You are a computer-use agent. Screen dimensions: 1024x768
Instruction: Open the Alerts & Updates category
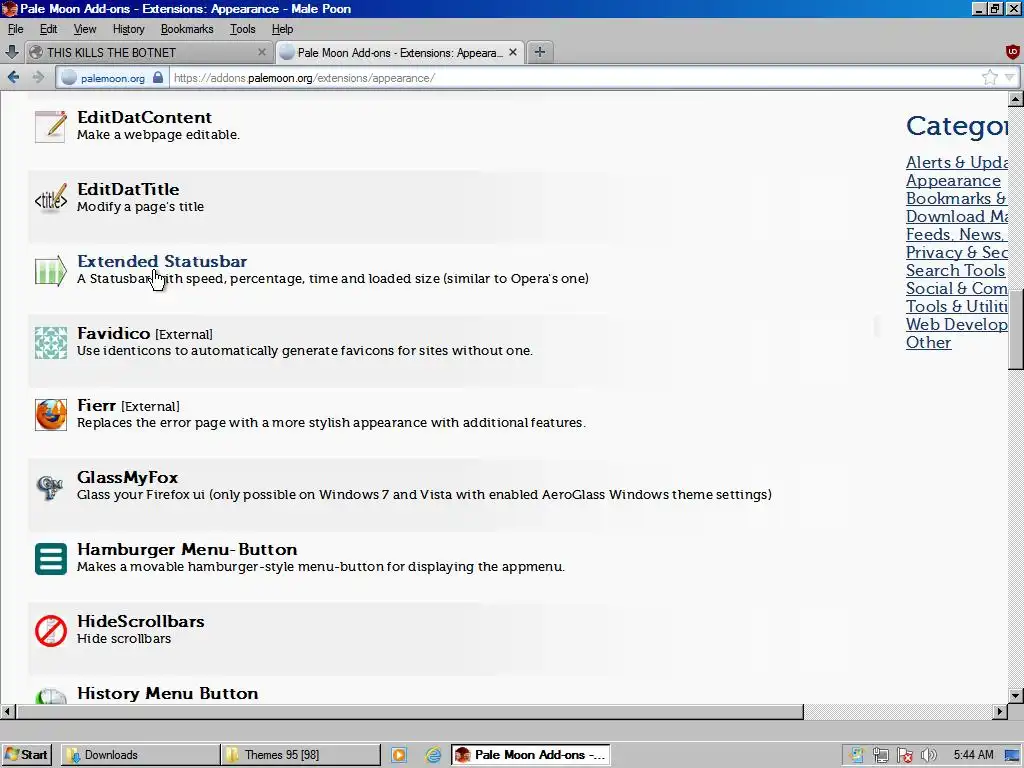(x=957, y=163)
